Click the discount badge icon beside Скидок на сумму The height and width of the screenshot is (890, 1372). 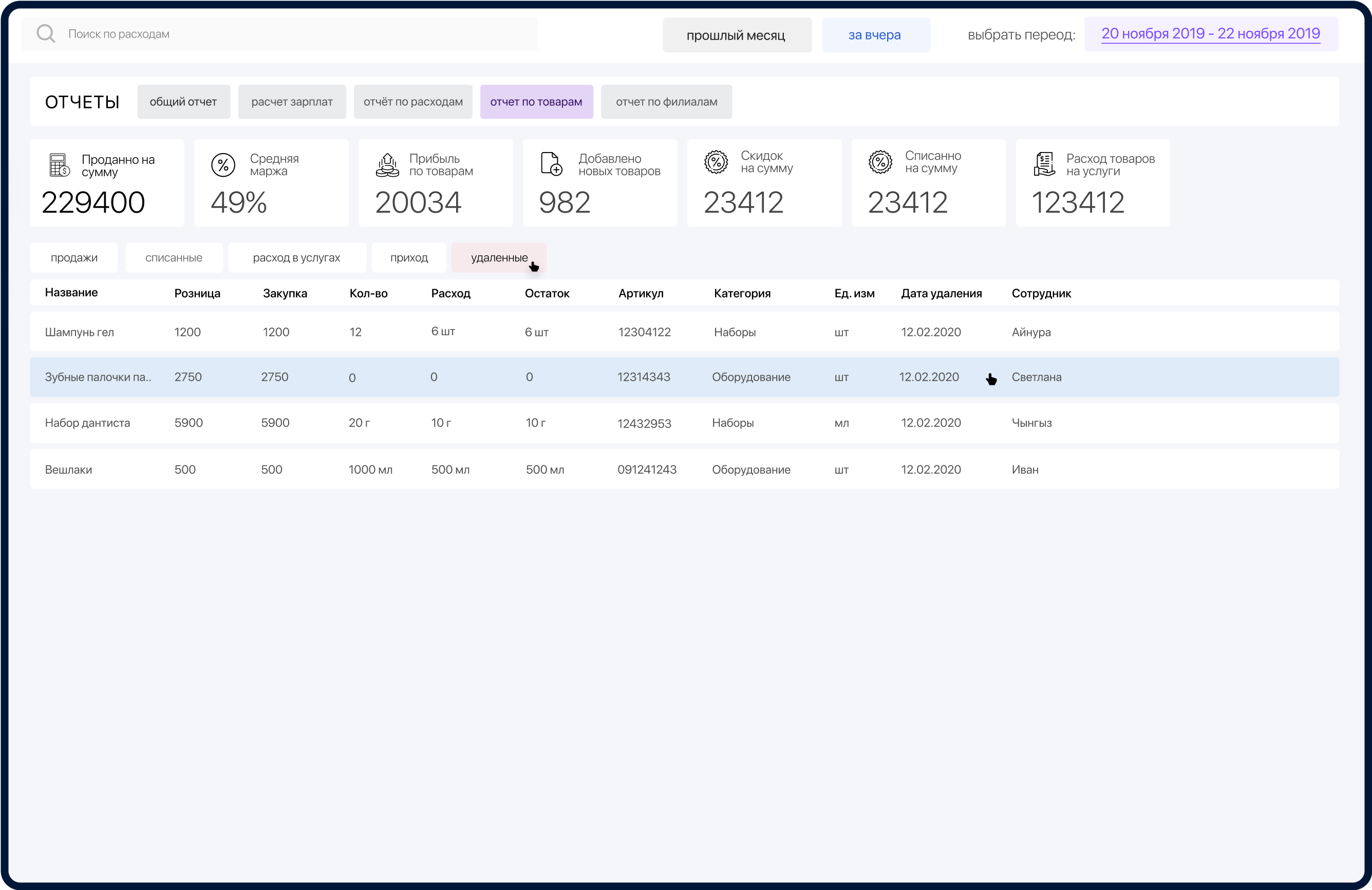716,162
